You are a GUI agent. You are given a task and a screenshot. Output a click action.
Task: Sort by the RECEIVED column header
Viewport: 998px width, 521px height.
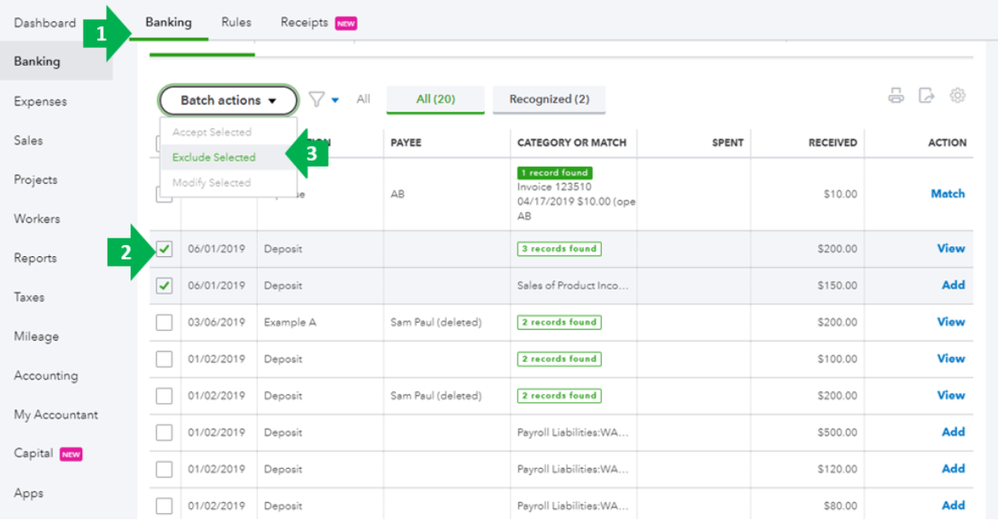pyautogui.click(x=832, y=143)
